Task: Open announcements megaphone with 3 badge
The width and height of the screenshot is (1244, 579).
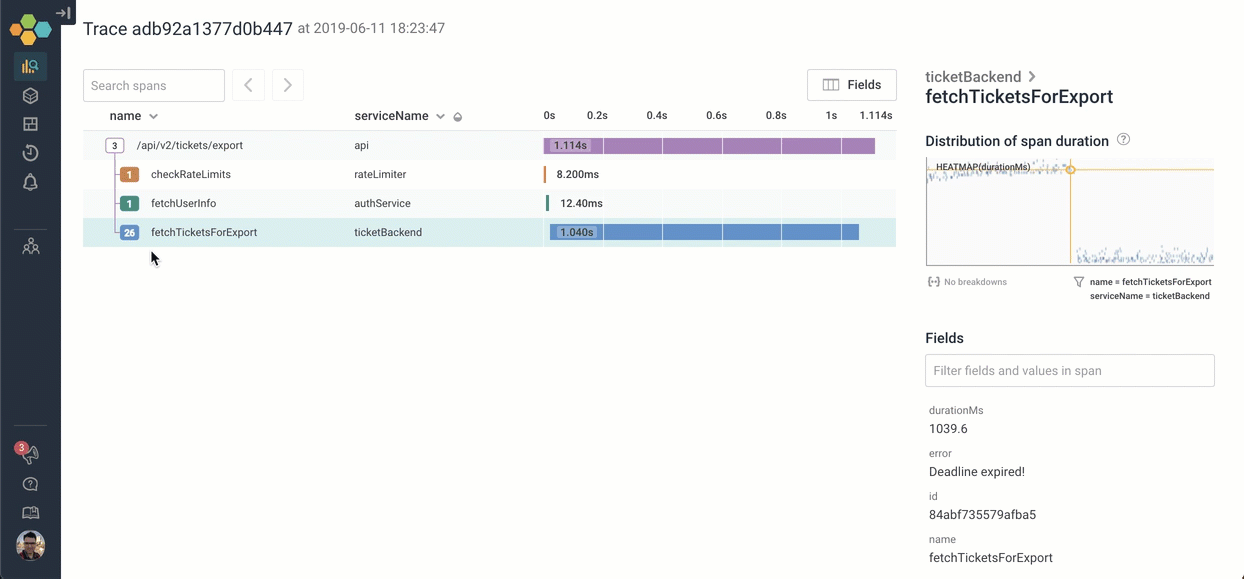Action: (29, 454)
